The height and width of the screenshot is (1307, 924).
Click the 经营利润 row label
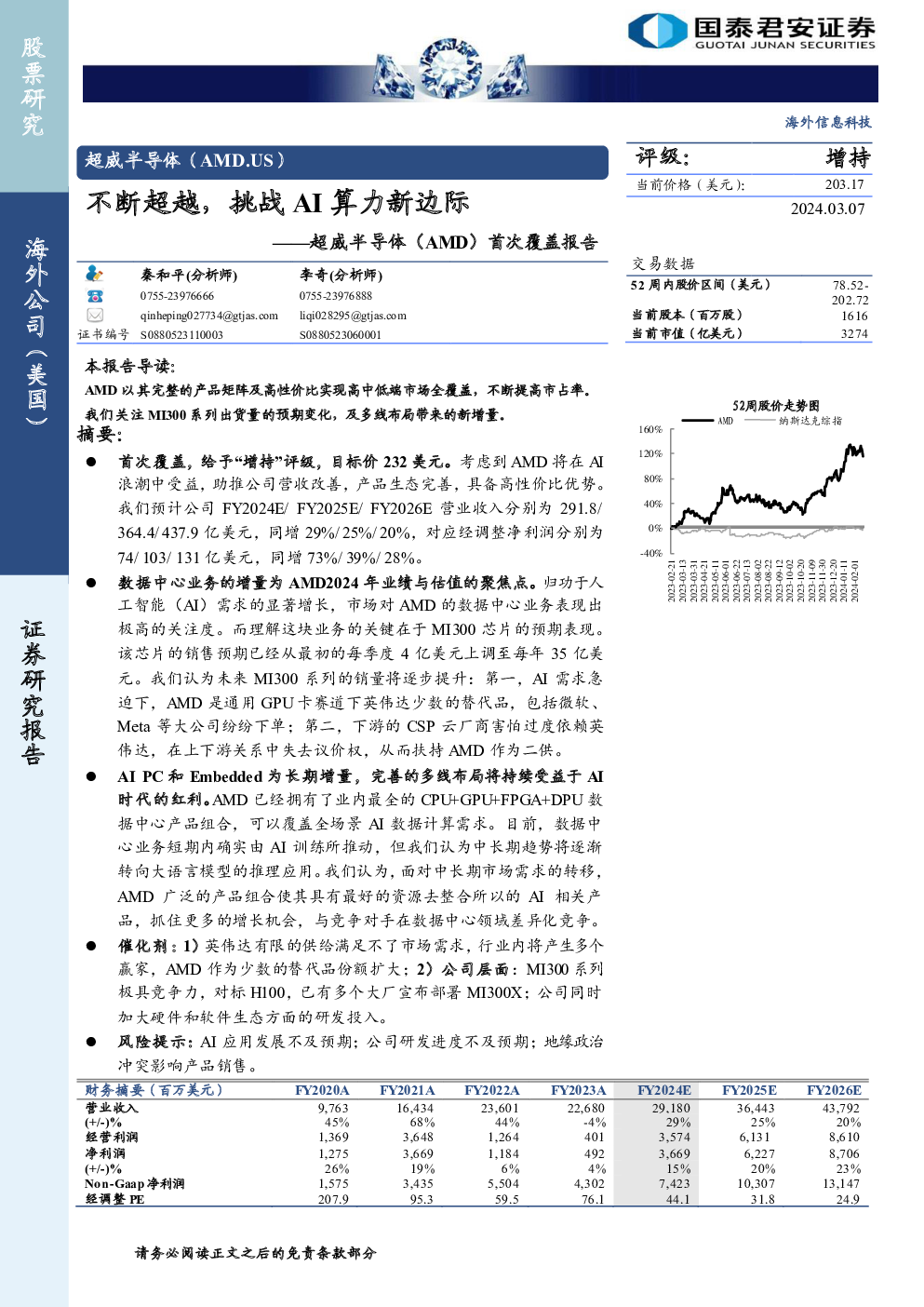coord(112,1138)
